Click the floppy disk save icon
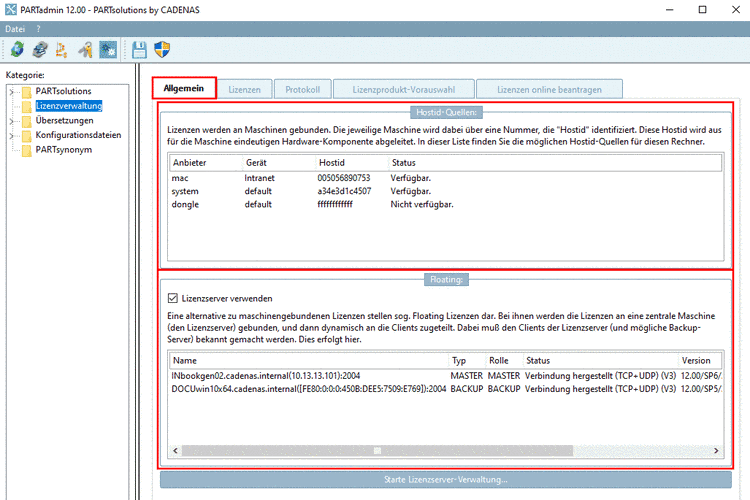750x500 pixels. coord(139,49)
